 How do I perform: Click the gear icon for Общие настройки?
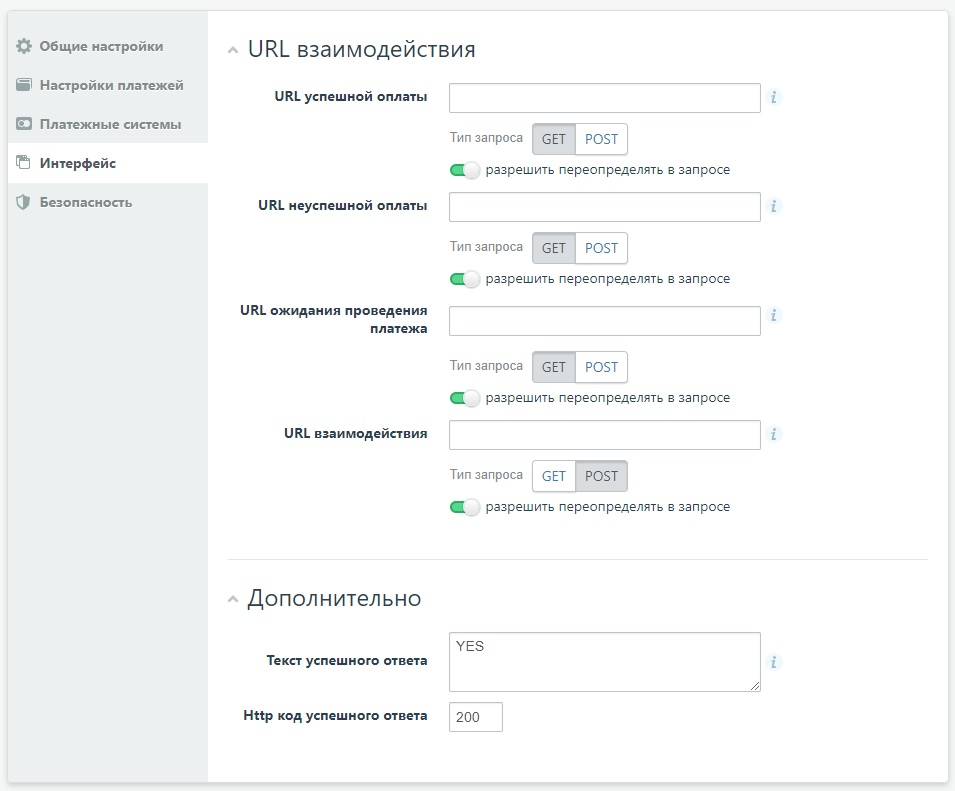click(24, 47)
